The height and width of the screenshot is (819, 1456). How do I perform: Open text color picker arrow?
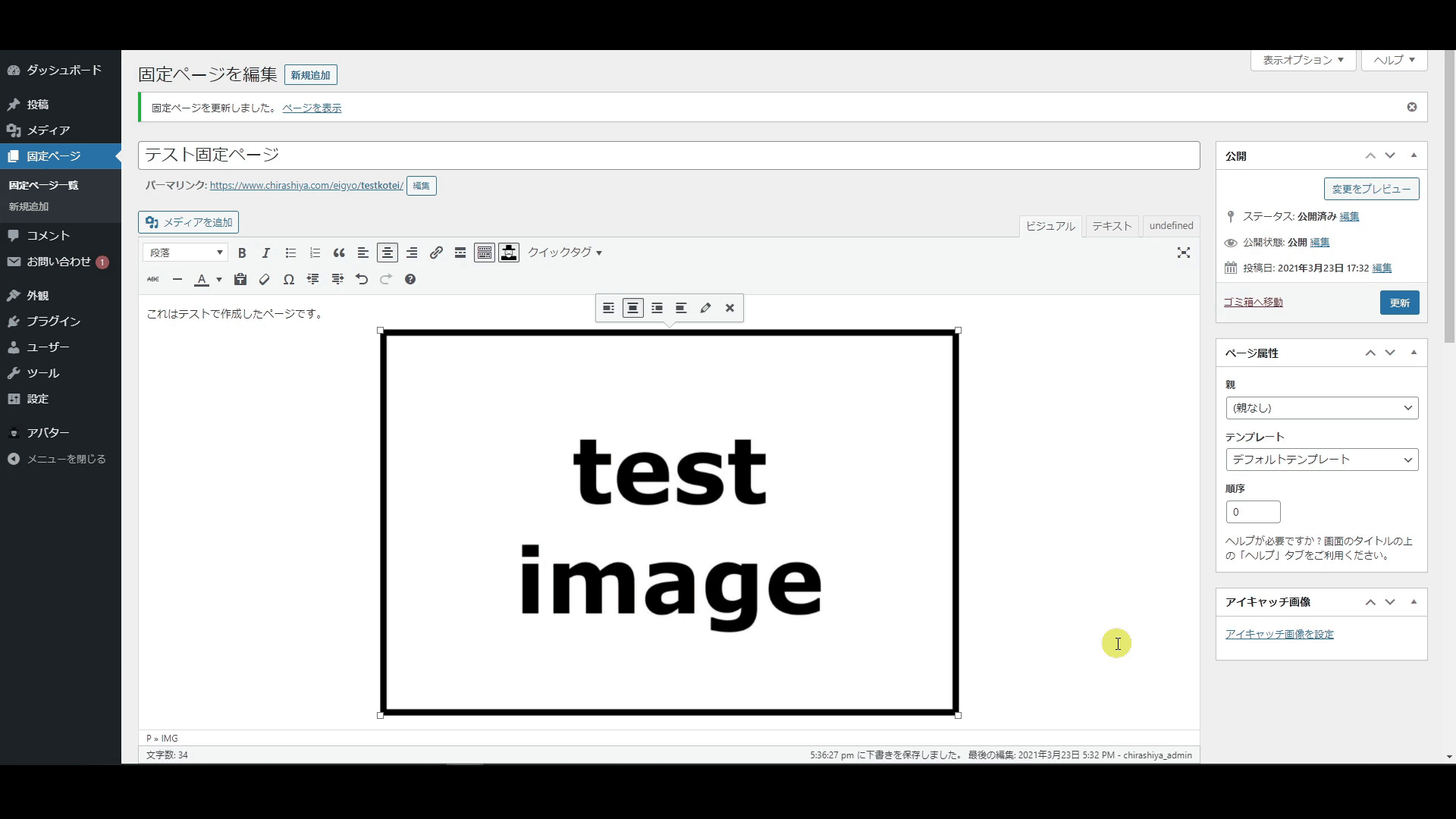point(219,279)
